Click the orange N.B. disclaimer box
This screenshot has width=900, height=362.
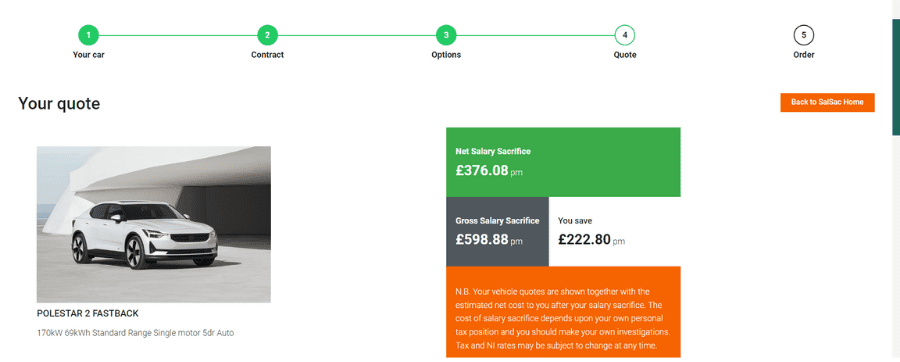563,312
